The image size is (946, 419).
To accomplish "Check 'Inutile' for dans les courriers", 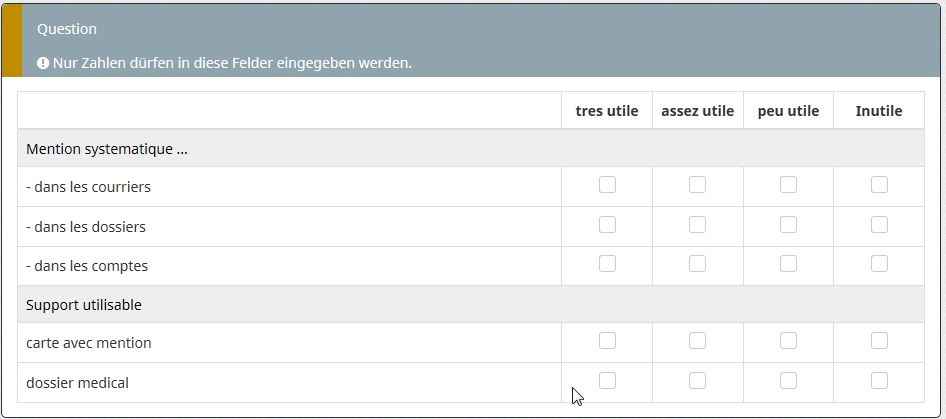I will click(x=879, y=185).
